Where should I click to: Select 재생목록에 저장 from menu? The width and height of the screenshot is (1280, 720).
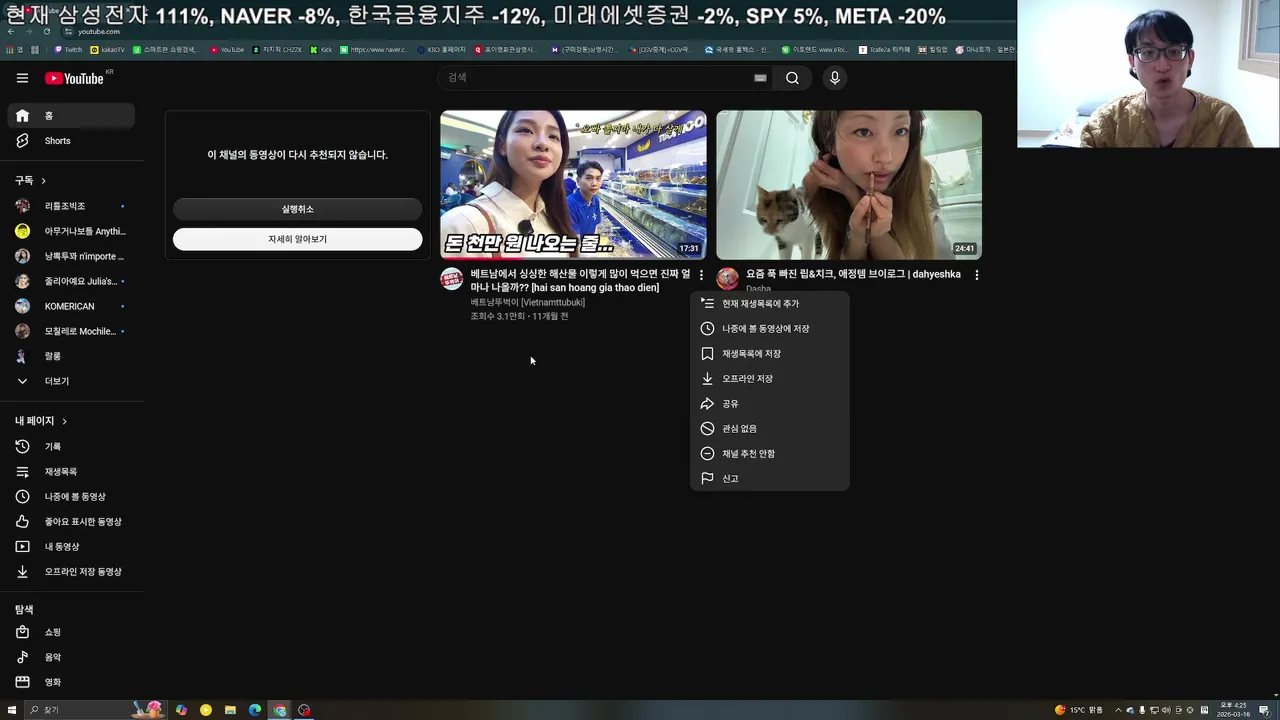[x=769, y=354]
